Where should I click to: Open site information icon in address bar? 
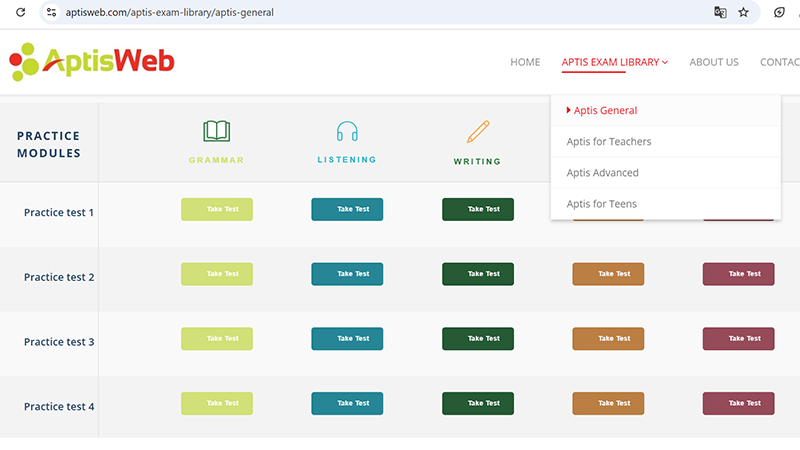pyautogui.click(x=52, y=12)
